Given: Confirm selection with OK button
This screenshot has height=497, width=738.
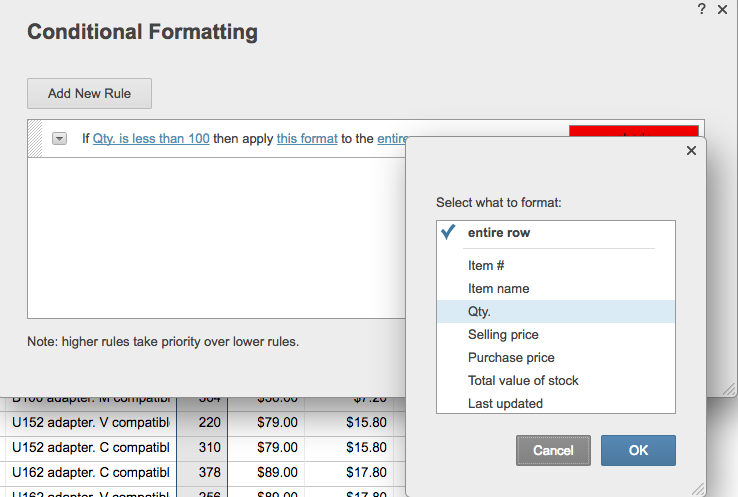Looking at the screenshot, I should [x=638, y=451].
